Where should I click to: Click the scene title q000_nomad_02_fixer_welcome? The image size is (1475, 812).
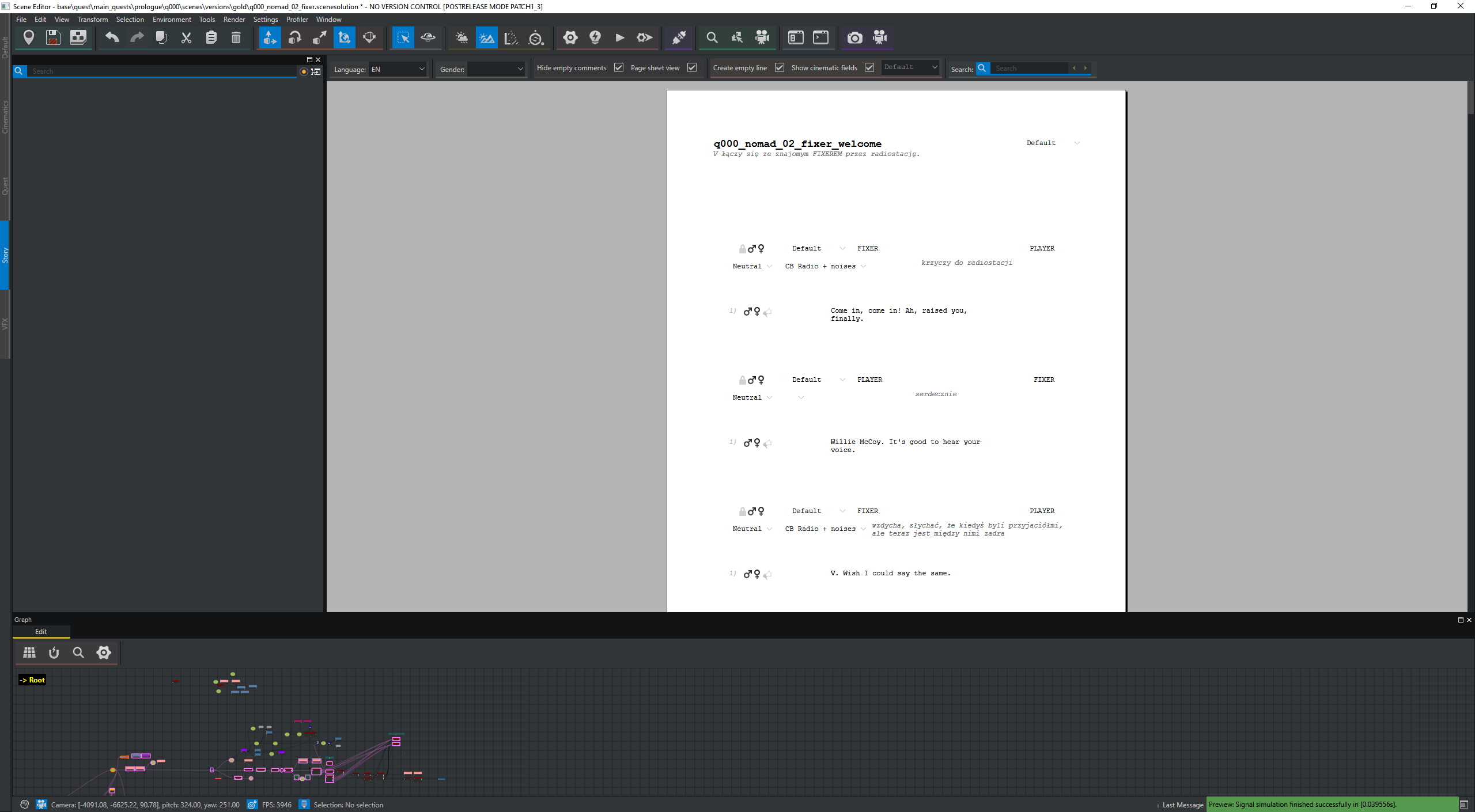point(797,144)
